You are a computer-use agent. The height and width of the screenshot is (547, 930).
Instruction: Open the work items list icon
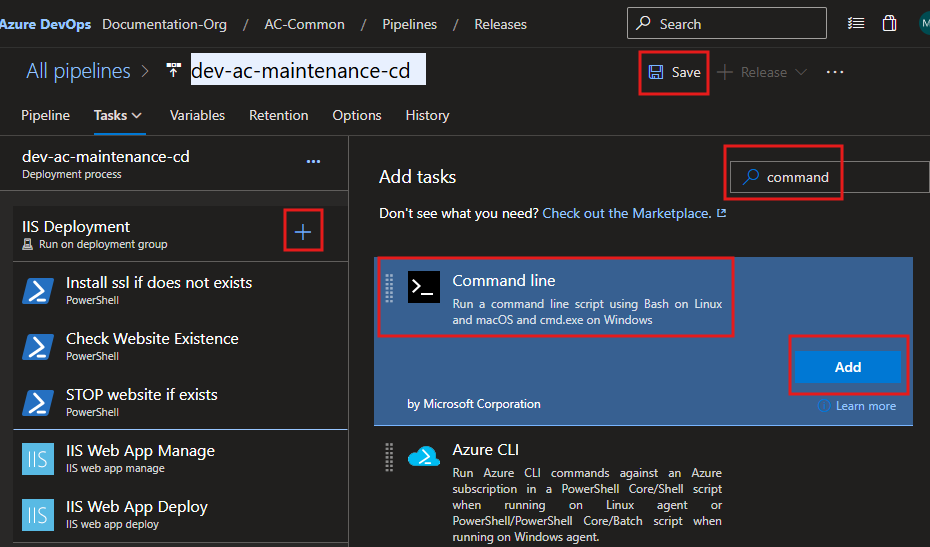(x=855, y=23)
